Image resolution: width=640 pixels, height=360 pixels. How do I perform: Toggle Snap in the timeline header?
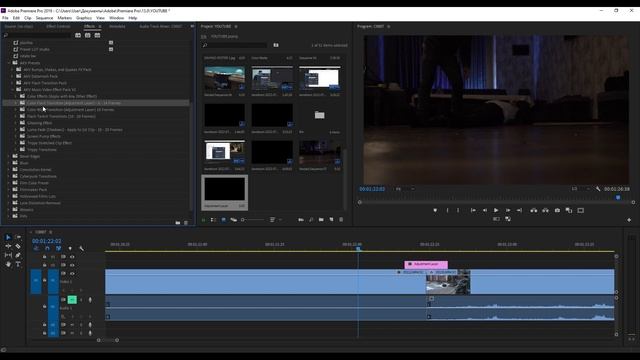click(x=47, y=248)
